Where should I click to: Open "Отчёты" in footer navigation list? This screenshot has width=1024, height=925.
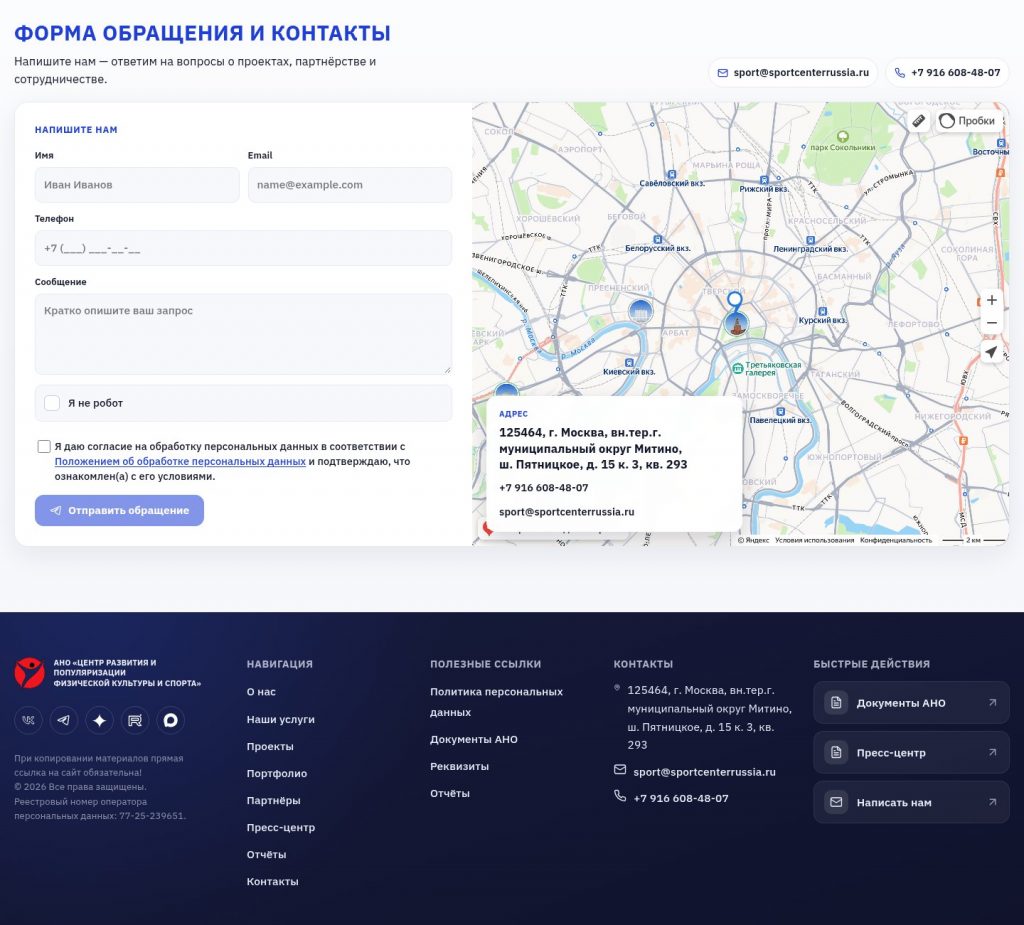tap(266, 854)
